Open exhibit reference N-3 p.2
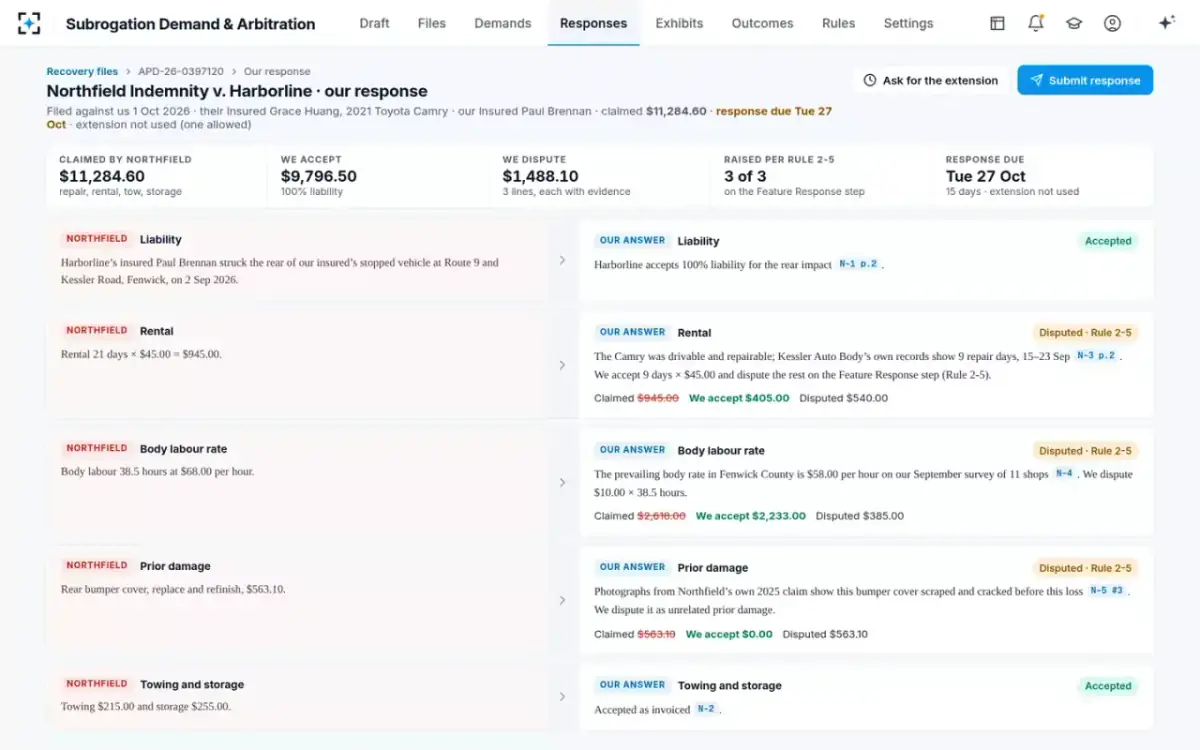The height and width of the screenshot is (750, 1200). click(x=1097, y=356)
